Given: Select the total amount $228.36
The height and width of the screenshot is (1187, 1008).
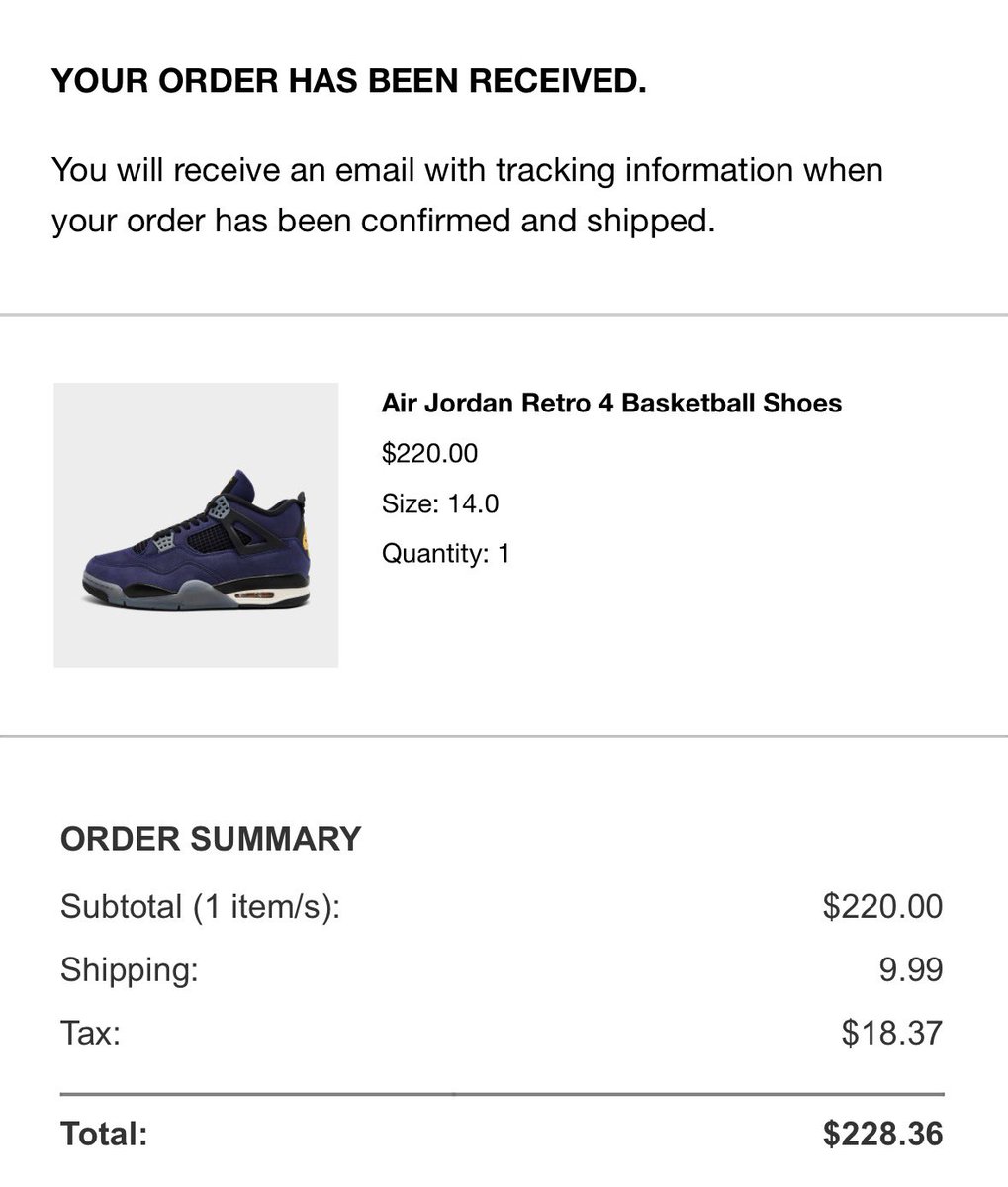Looking at the screenshot, I should pyautogui.click(x=882, y=1134).
